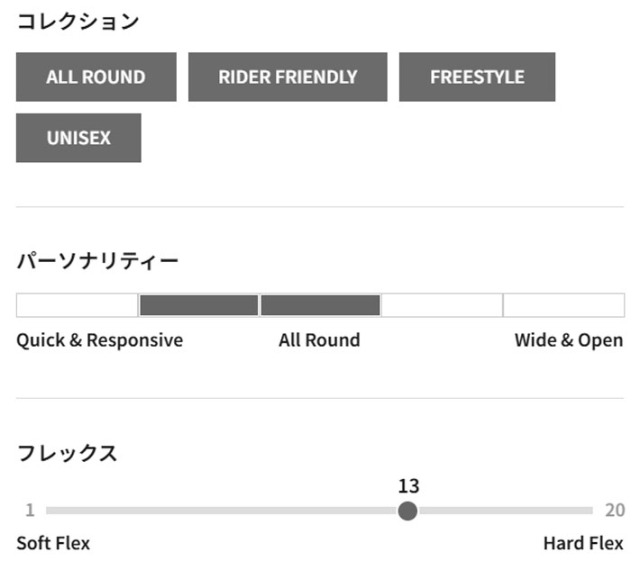
Task: Click the パーソナリティー section heading
Action: [x=98, y=261]
